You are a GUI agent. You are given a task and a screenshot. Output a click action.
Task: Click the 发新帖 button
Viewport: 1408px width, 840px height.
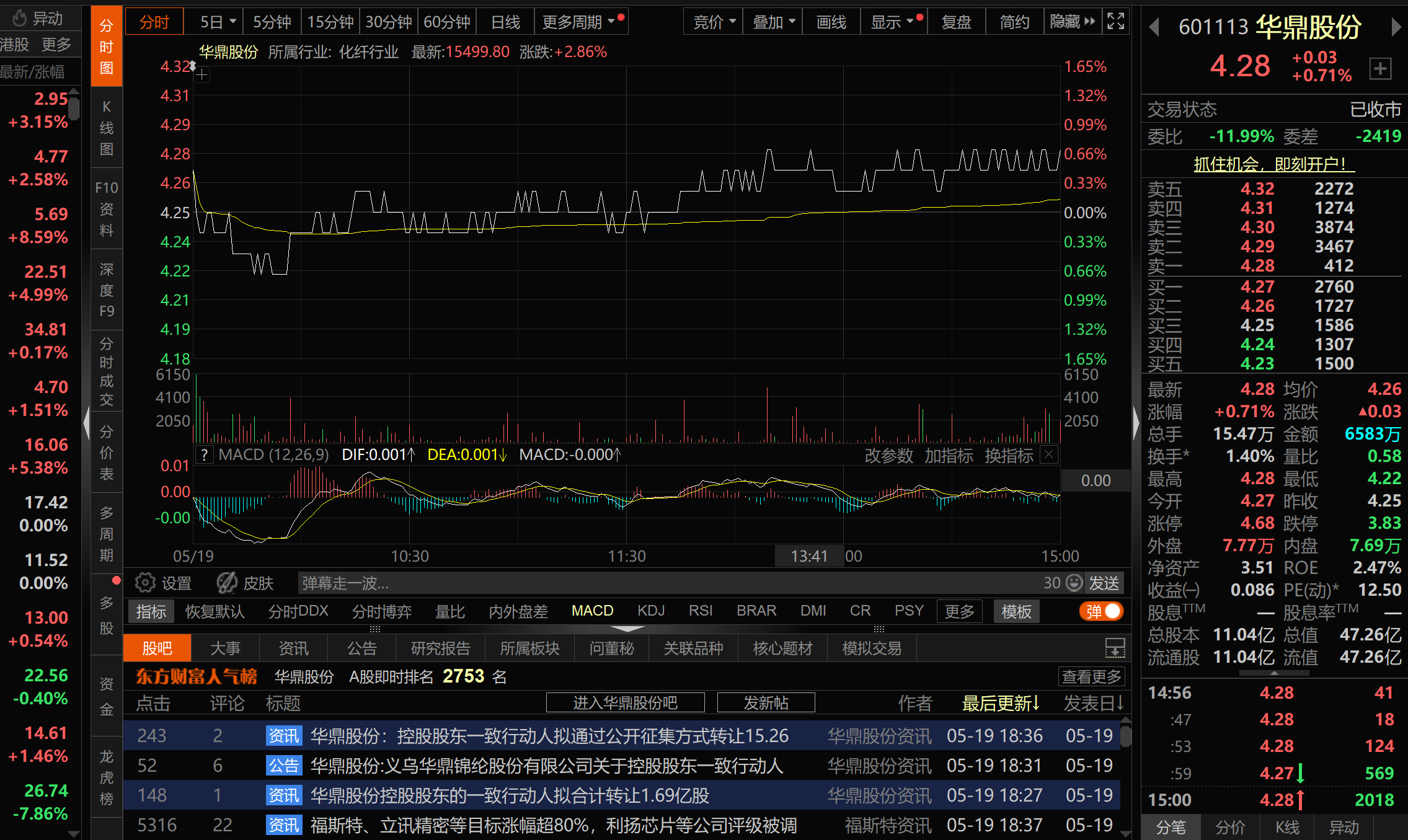[766, 703]
